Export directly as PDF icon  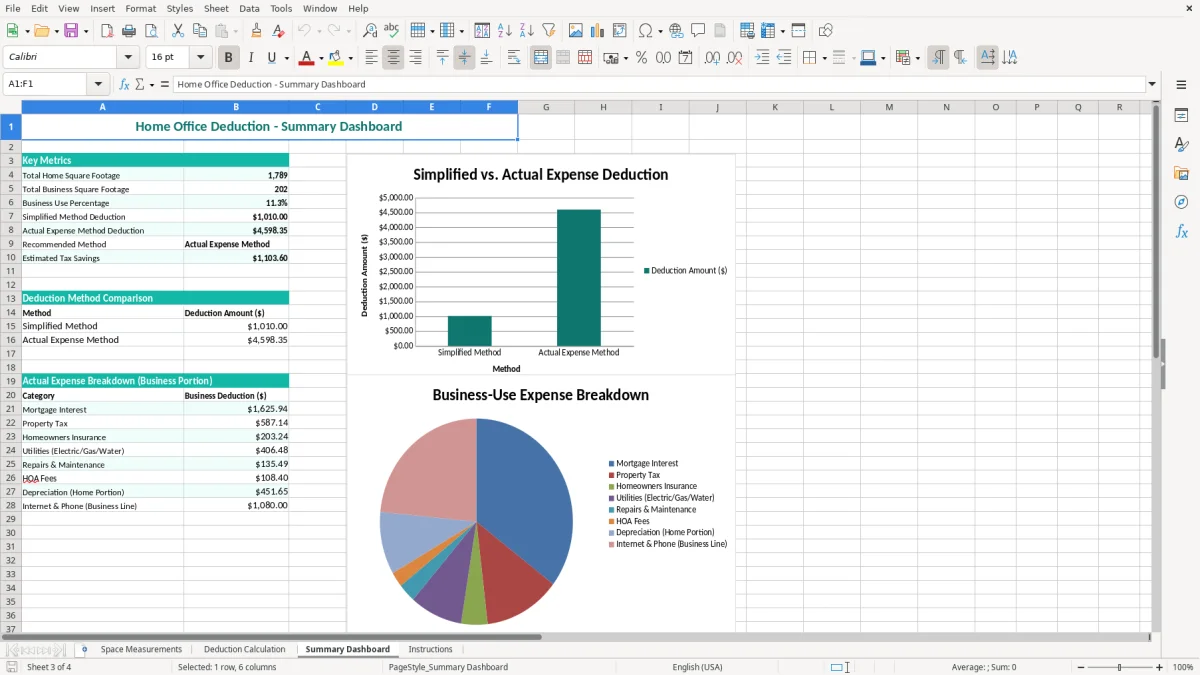click(107, 31)
